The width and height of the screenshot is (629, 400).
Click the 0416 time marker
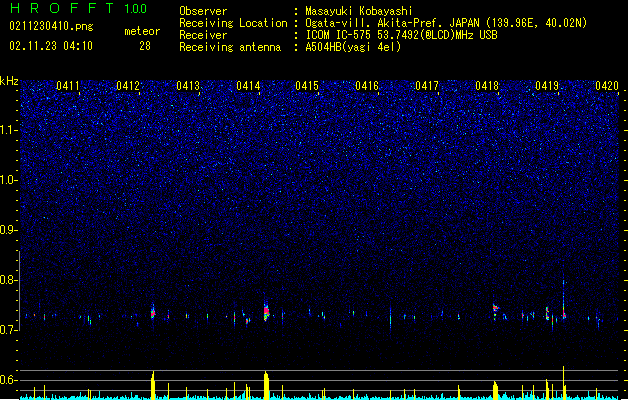point(367,86)
